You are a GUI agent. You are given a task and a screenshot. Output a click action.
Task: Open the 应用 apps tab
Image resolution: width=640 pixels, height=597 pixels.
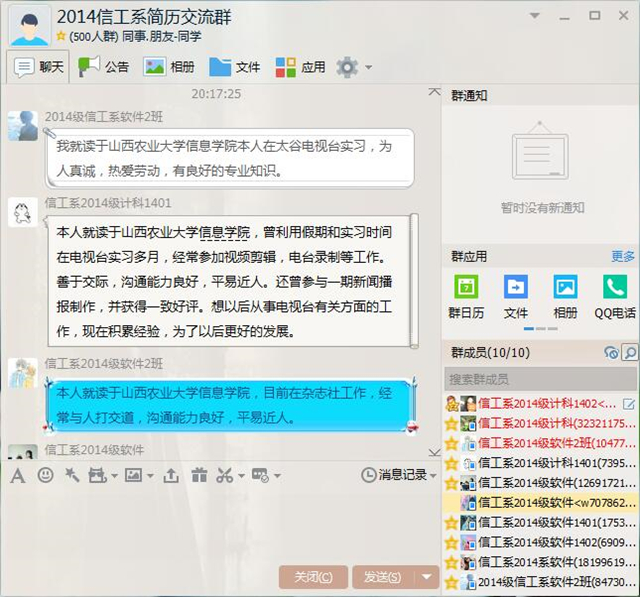300,67
